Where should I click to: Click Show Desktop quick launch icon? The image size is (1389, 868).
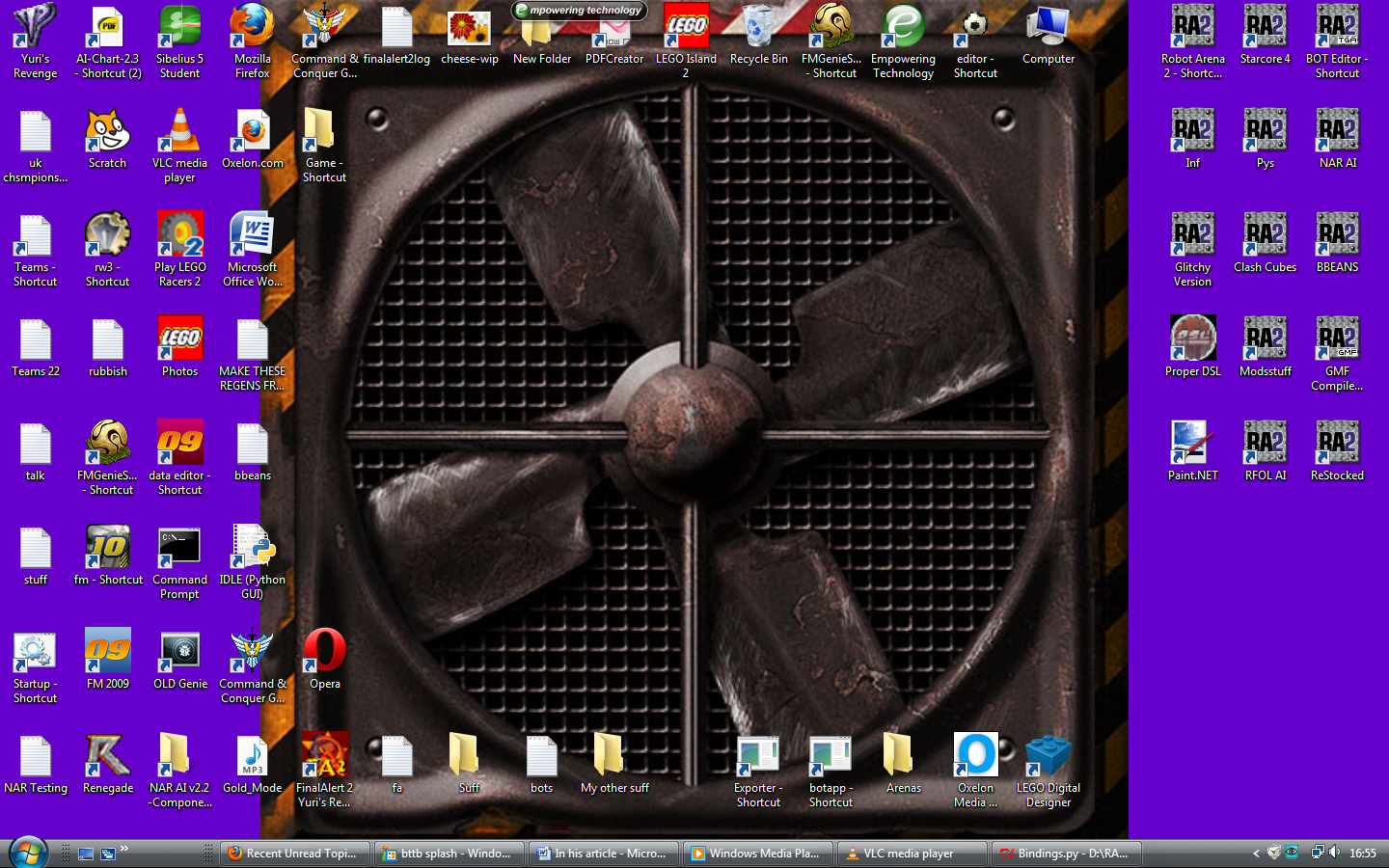[x=86, y=854]
